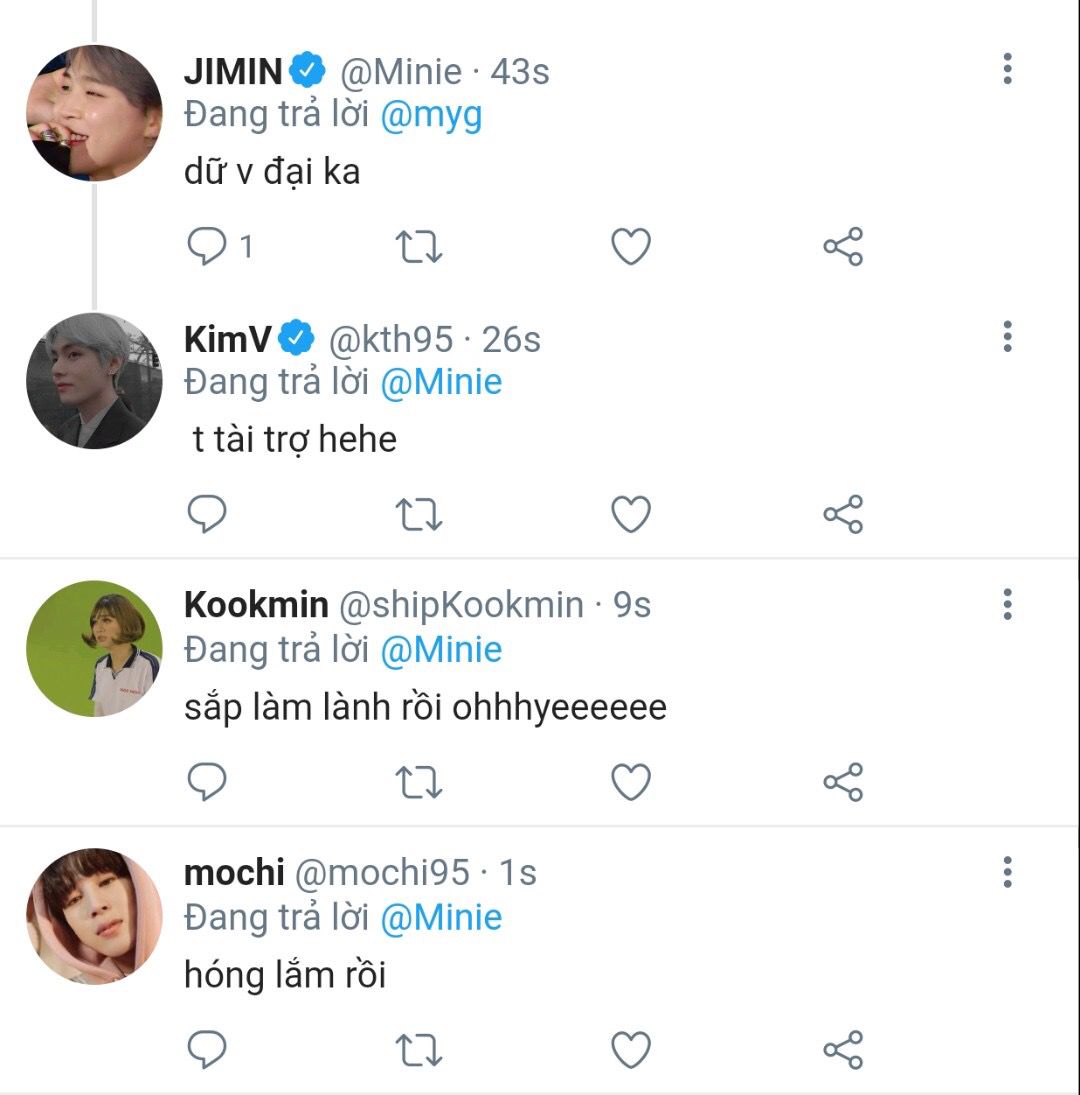Retweet JIMIN's tweet "dữ v đại ka"
Viewport: 1080px width, 1095px height.
click(x=420, y=247)
